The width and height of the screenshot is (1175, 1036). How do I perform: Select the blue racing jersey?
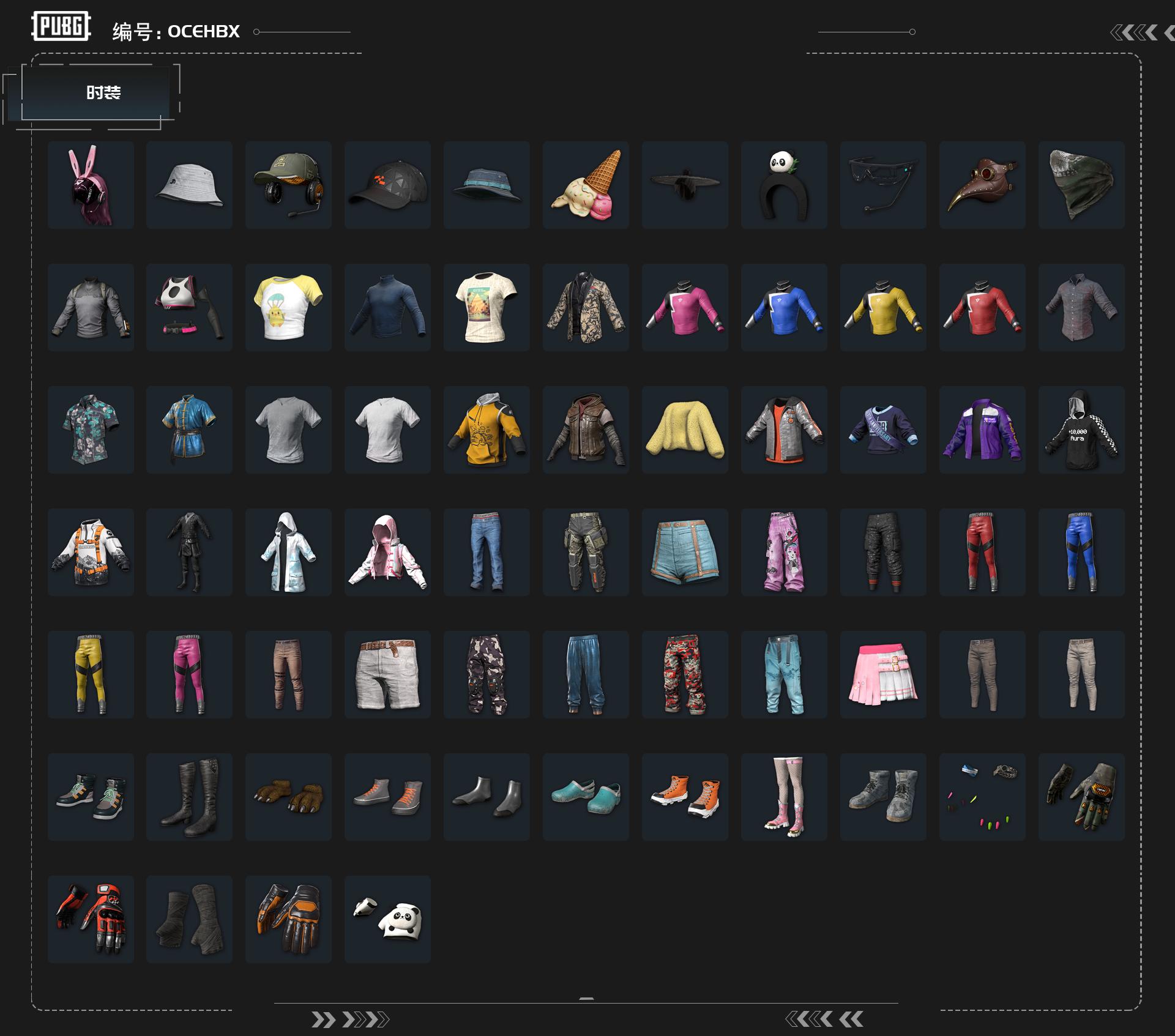coord(785,307)
